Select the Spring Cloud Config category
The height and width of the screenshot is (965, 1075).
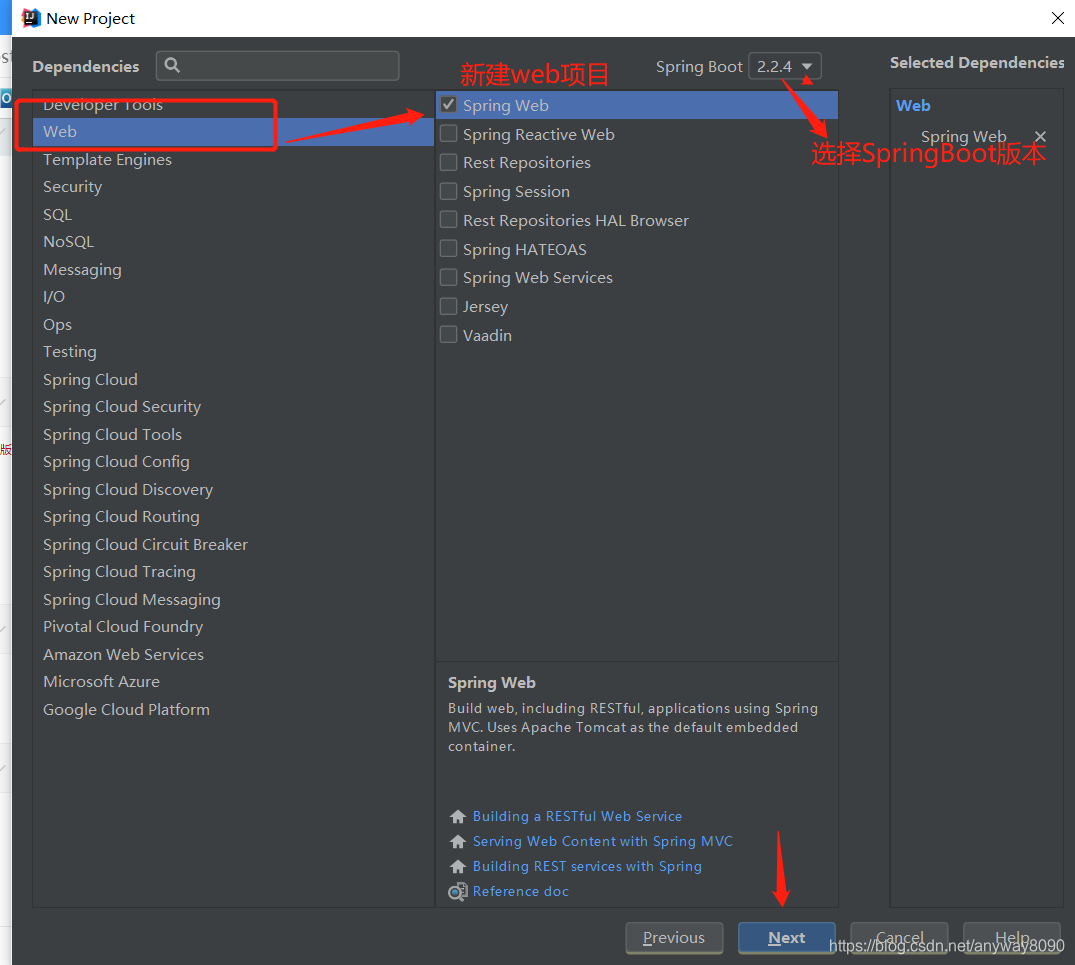pos(116,461)
